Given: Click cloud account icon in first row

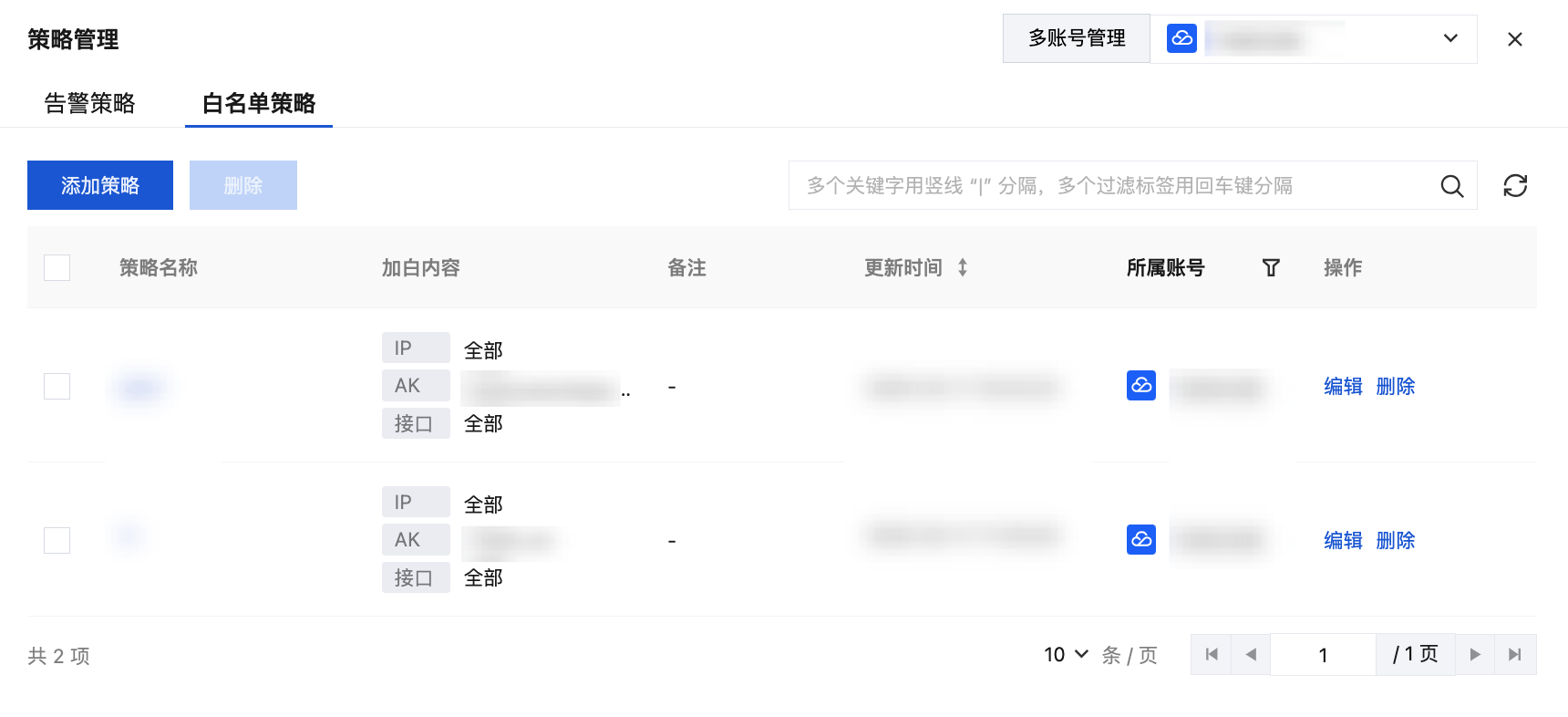Looking at the screenshot, I should tap(1141, 386).
